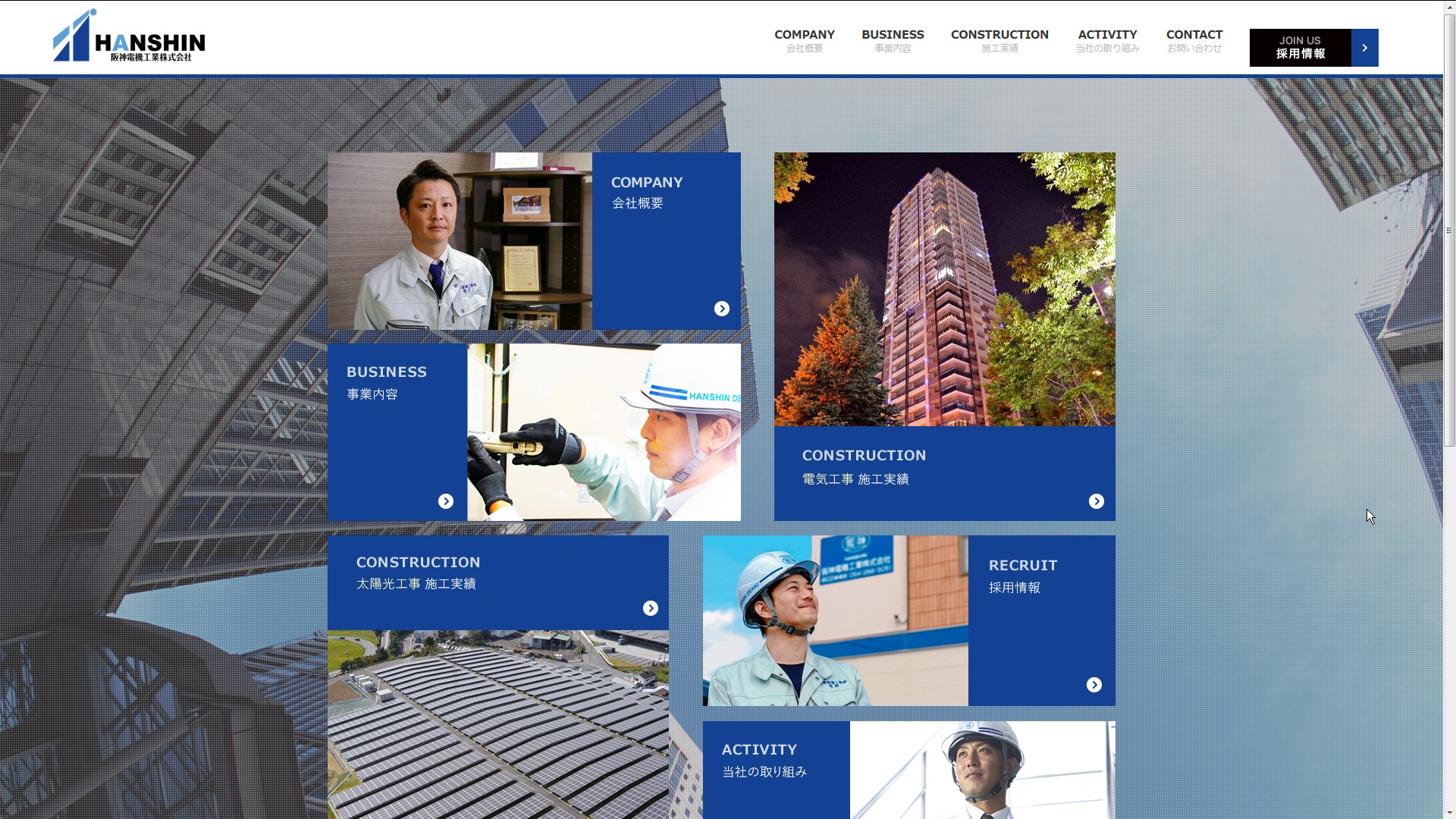Open the CONTACT menu in header
Image resolution: width=1456 pixels, height=819 pixels.
(x=1194, y=41)
